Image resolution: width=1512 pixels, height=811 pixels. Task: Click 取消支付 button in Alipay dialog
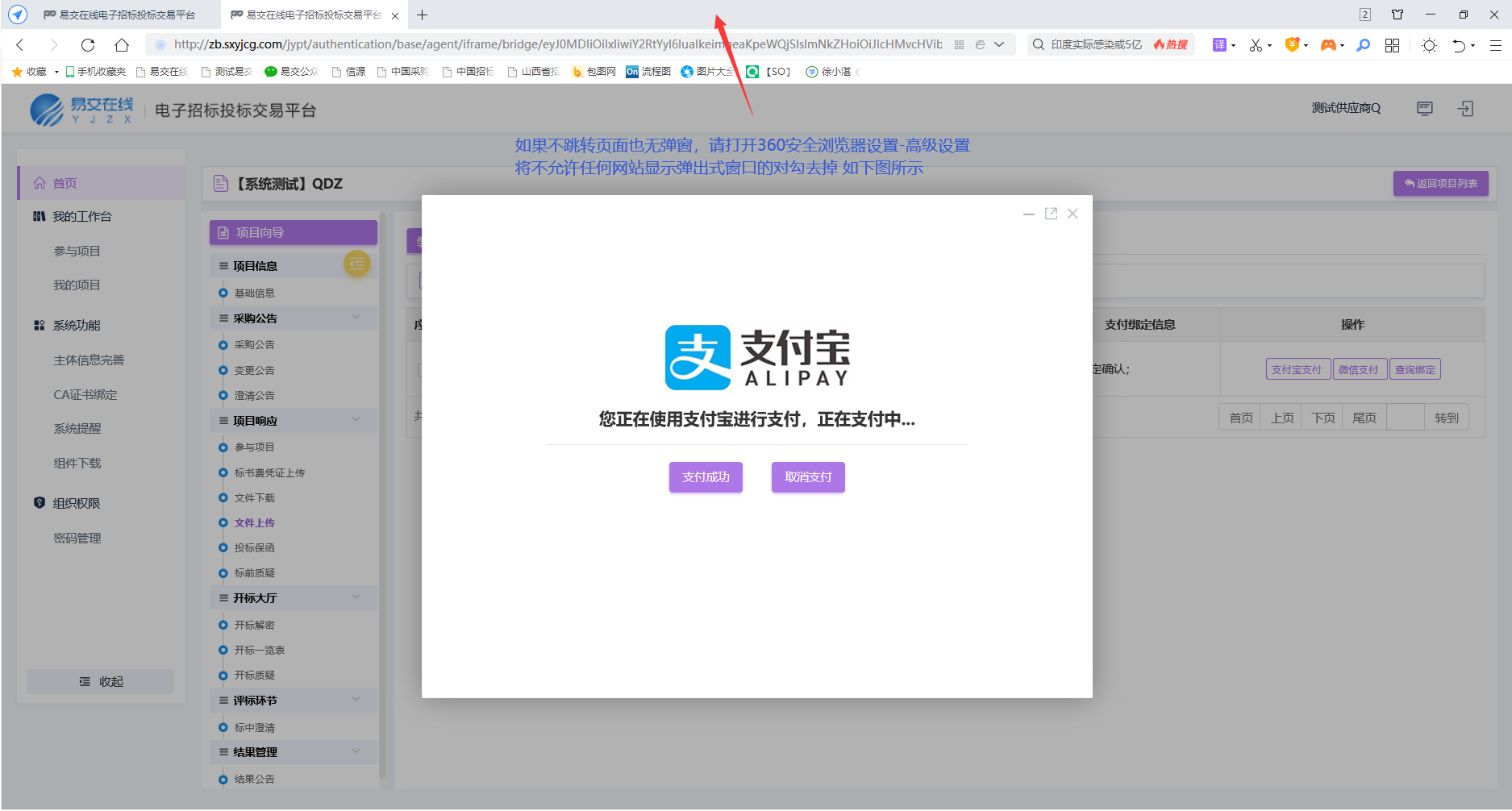coord(808,477)
